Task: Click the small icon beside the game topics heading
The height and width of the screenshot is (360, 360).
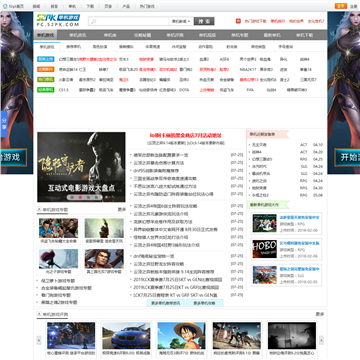Action: point(39,210)
